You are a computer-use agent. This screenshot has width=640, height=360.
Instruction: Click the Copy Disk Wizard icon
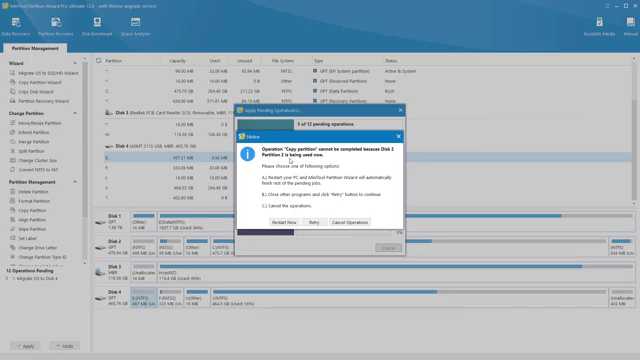pyautogui.click(x=13, y=91)
